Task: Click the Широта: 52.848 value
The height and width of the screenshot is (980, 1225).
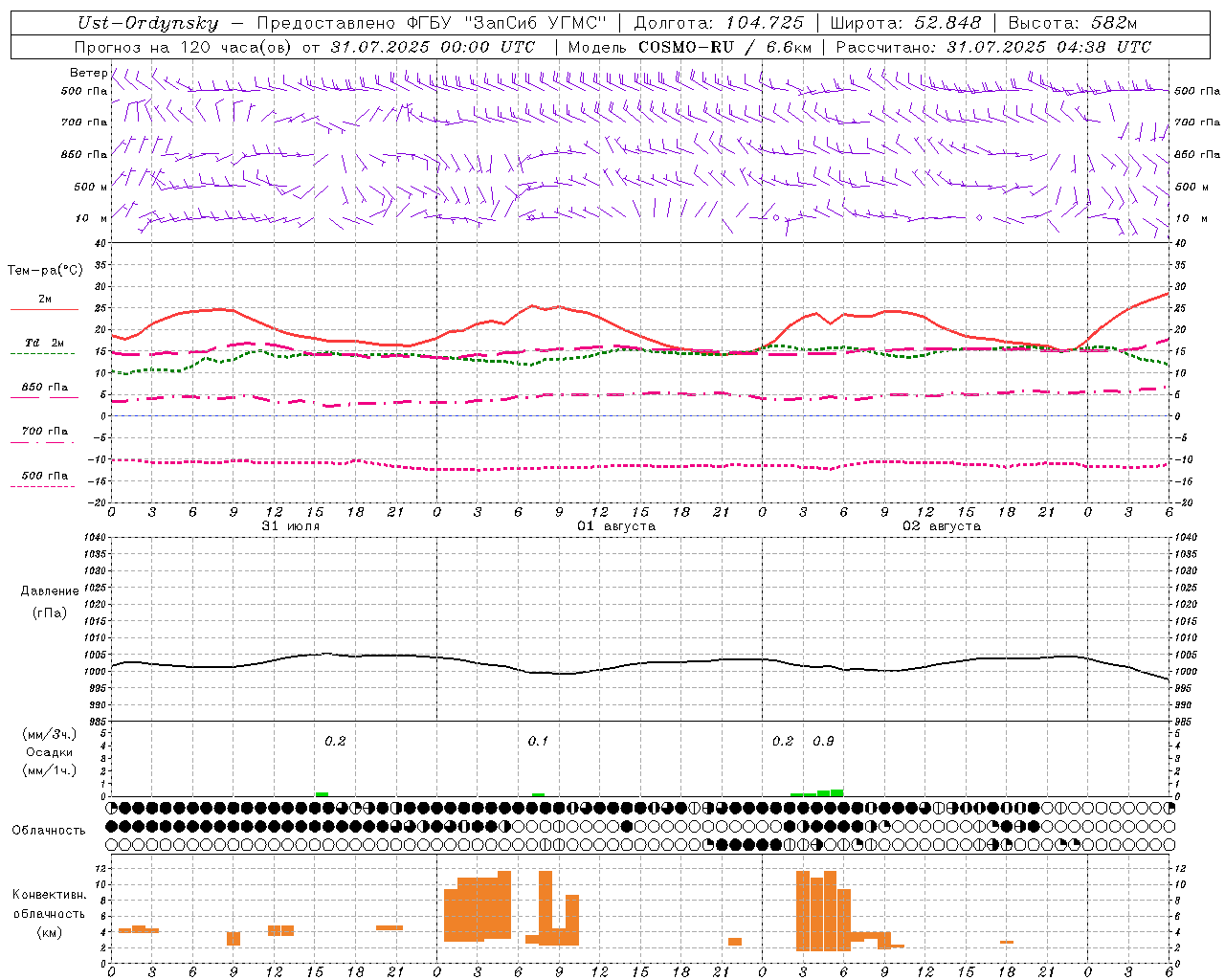Action: coord(905,23)
